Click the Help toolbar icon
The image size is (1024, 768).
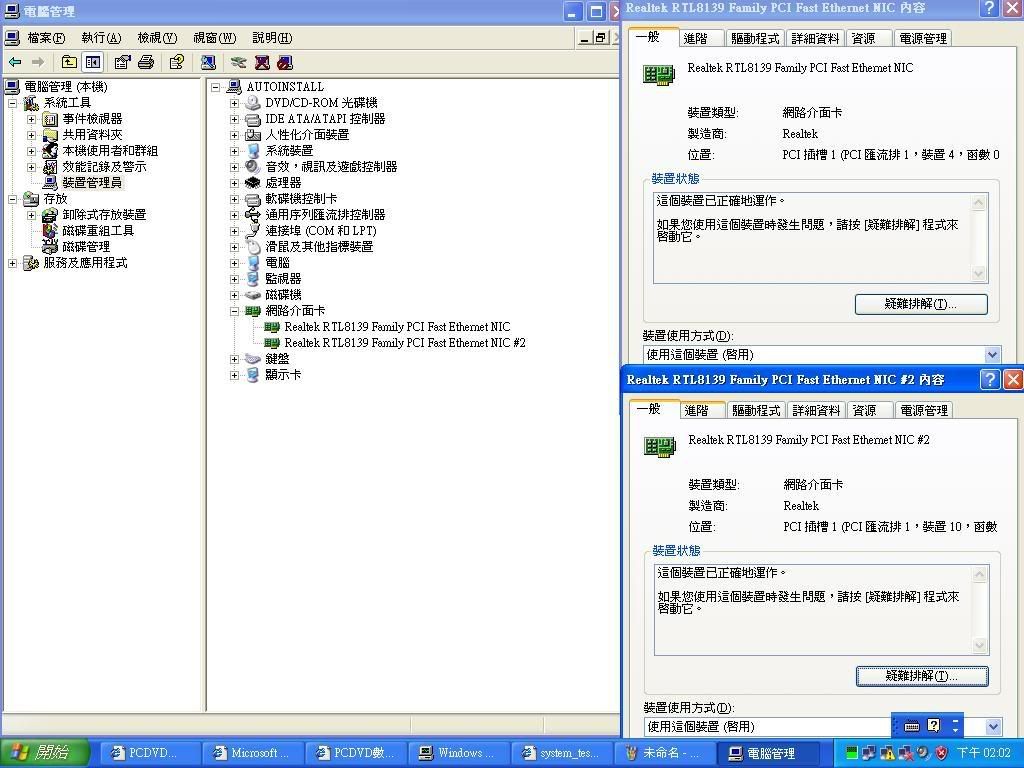[x=176, y=62]
